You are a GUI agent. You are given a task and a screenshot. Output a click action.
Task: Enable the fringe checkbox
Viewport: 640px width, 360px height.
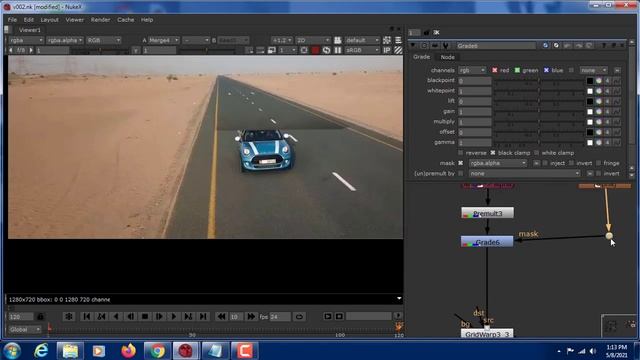point(598,163)
